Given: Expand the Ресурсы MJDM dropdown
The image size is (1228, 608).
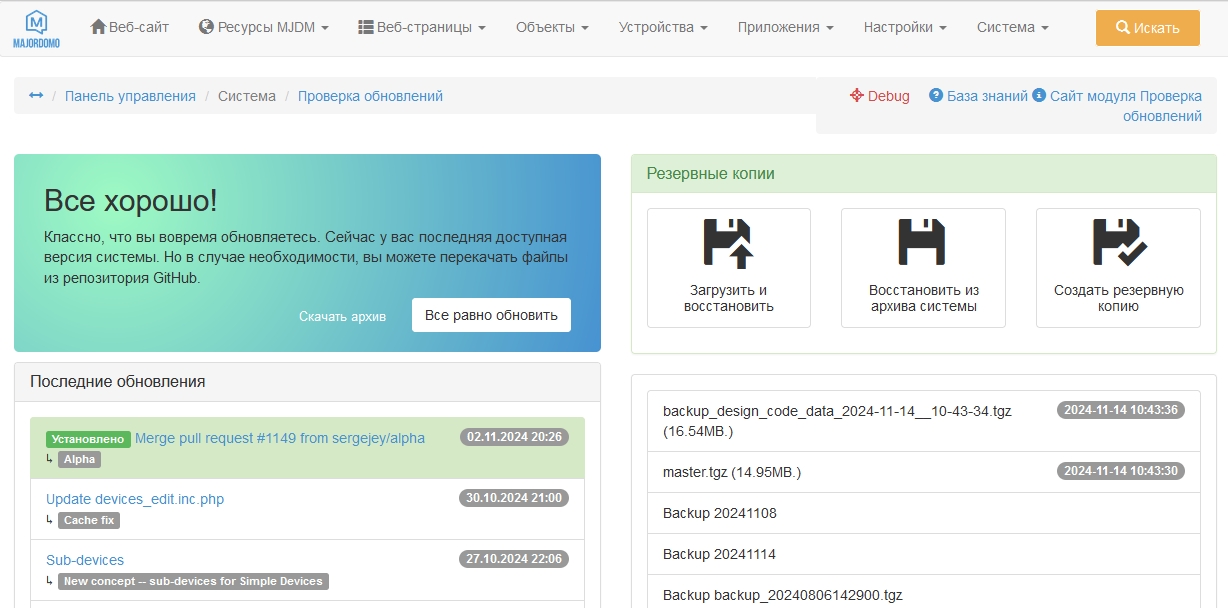Looking at the screenshot, I should click(264, 28).
